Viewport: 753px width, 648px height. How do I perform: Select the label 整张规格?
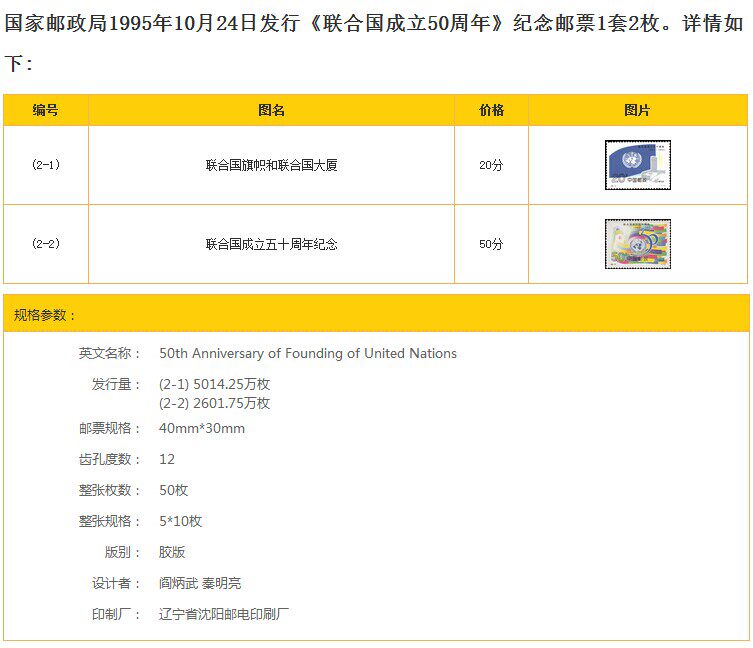[x=109, y=521]
